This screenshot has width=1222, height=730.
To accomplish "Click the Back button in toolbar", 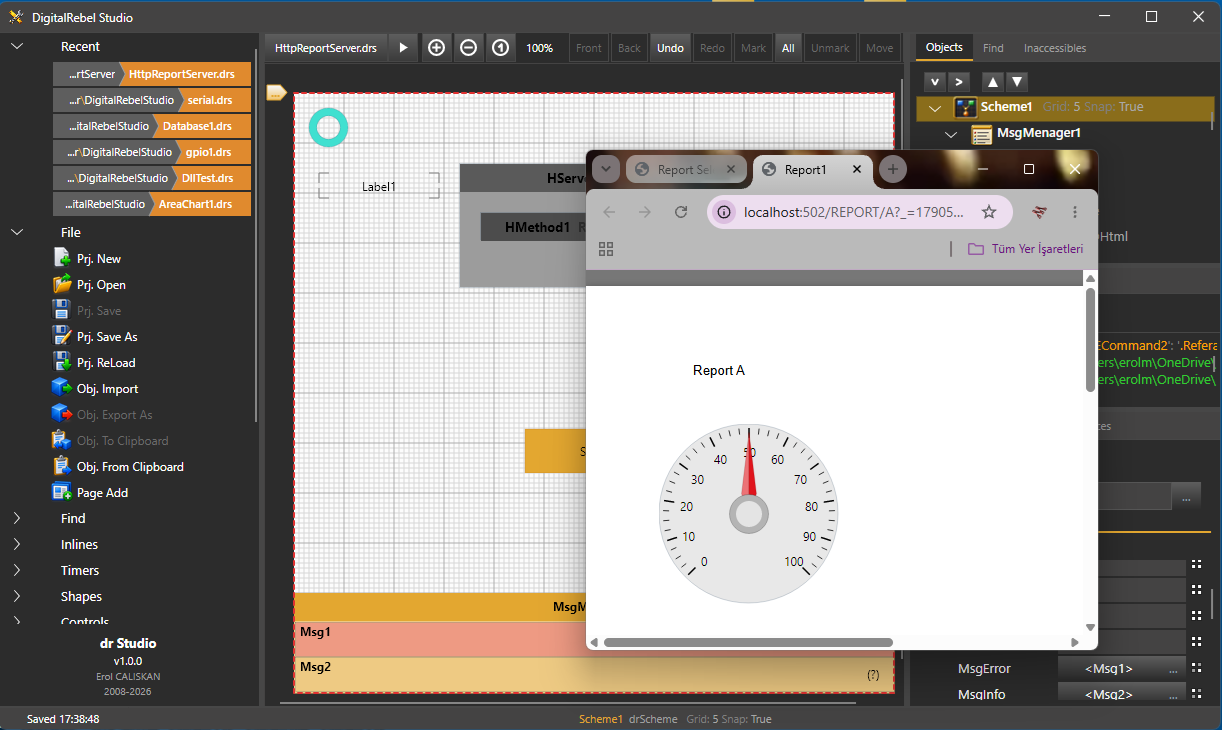I will coord(629,48).
